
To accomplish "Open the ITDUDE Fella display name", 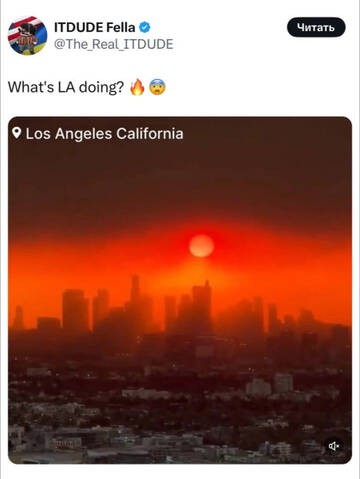I will coord(94,27).
